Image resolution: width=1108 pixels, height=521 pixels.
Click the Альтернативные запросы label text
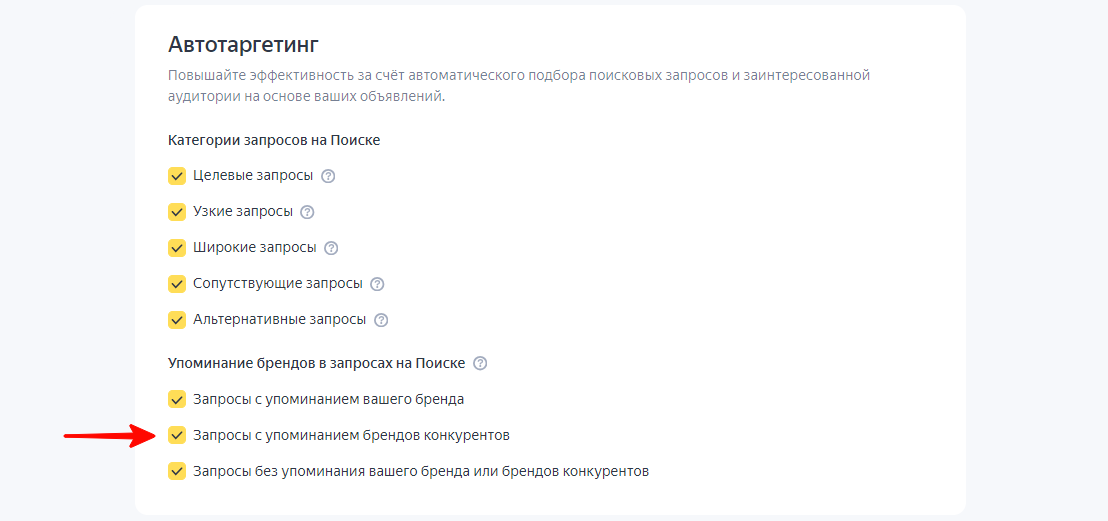tap(279, 320)
